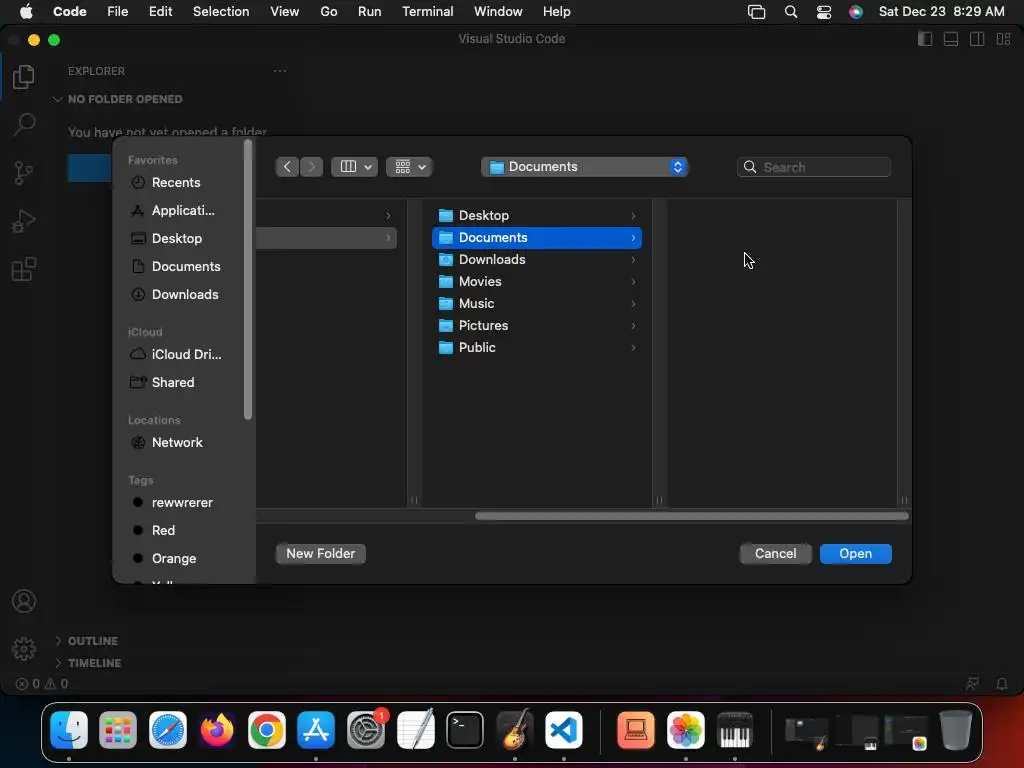Go back in the file dialog
The height and width of the screenshot is (768, 1024).
pyautogui.click(x=287, y=167)
